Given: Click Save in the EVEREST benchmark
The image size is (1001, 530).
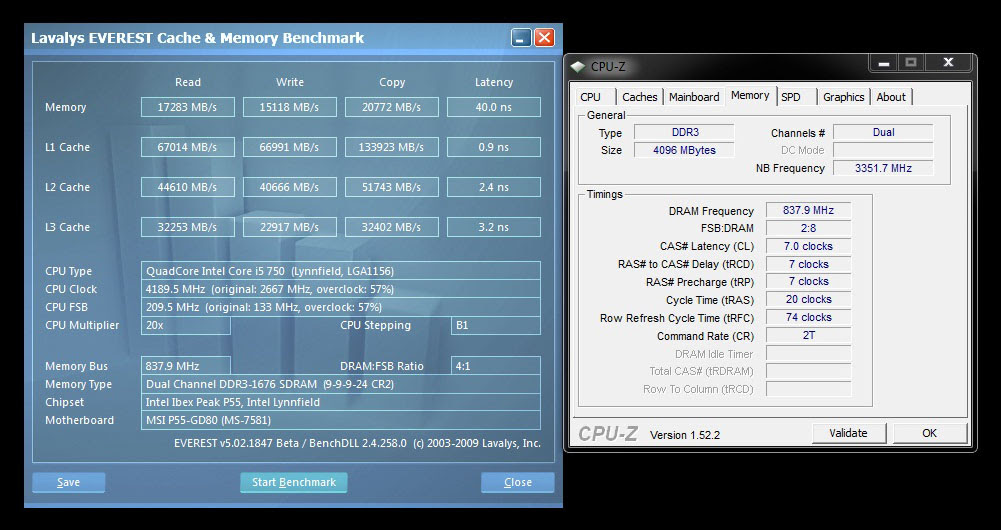Looking at the screenshot, I should tap(68, 482).
